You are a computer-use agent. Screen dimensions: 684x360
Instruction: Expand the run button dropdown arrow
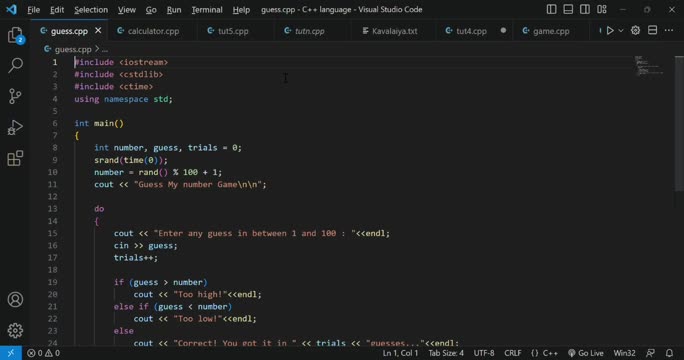[x=621, y=31]
